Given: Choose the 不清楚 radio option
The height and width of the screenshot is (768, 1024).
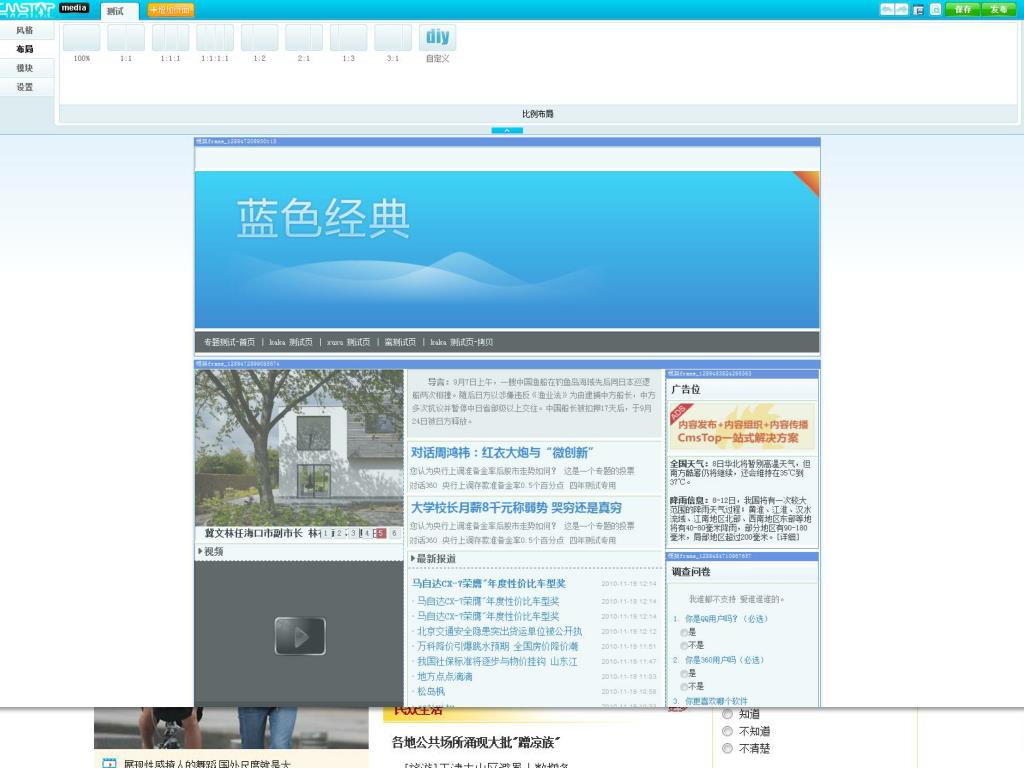Looking at the screenshot, I should click(727, 748).
